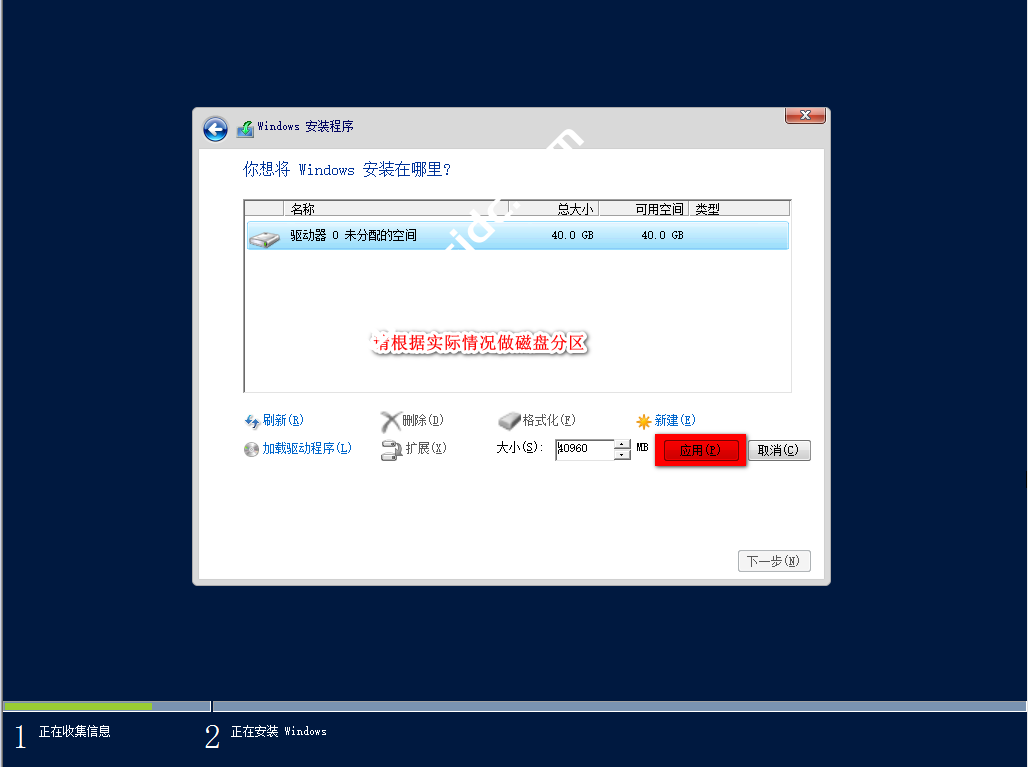Screen dimensions: 1028x767
Task: Click the 名称 column header
Action: pos(396,209)
